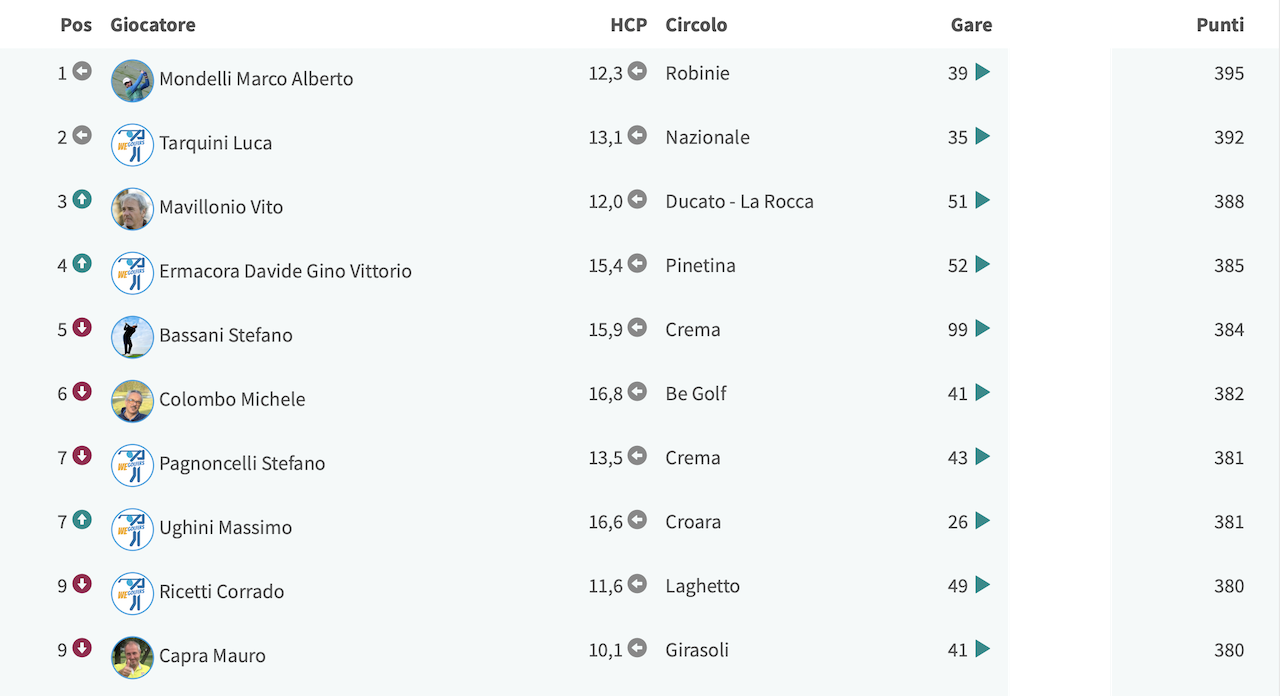The height and width of the screenshot is (696, 1280).
Task: Click the We Golfers avatar of Tarquini Luca
Action: [132, 145]
